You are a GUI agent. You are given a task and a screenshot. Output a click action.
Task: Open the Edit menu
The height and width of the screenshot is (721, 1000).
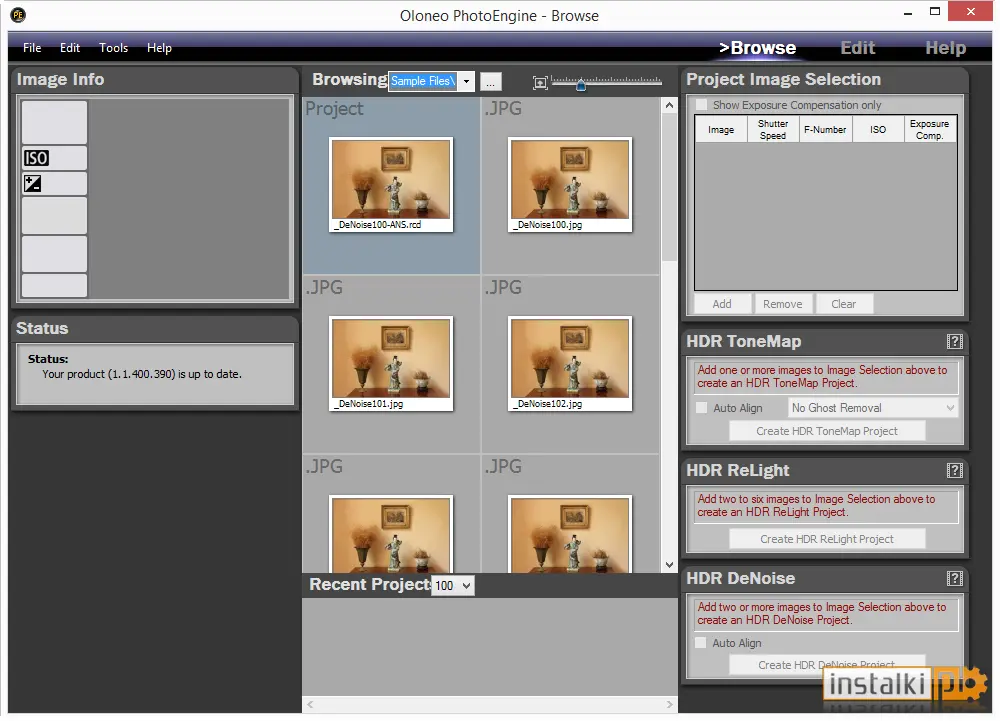[70, 48]
